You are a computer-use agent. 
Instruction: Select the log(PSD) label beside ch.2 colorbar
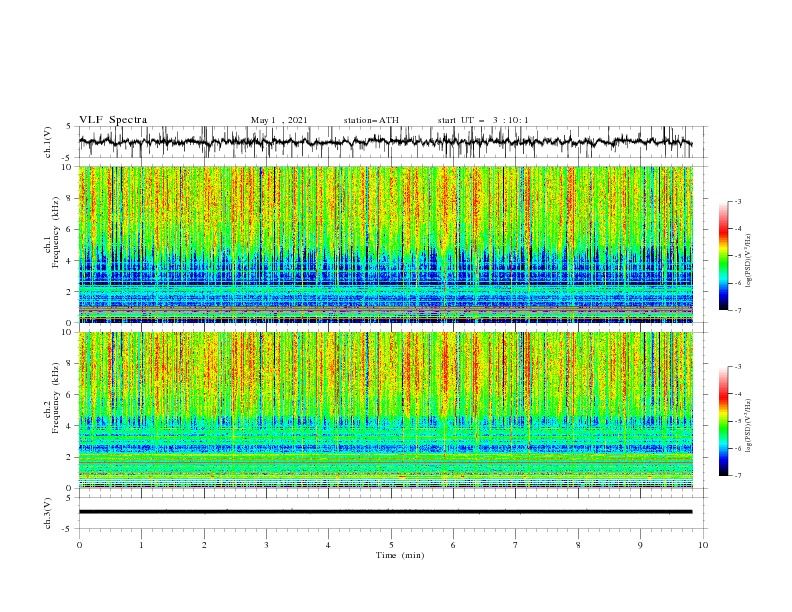pos(748,426)
